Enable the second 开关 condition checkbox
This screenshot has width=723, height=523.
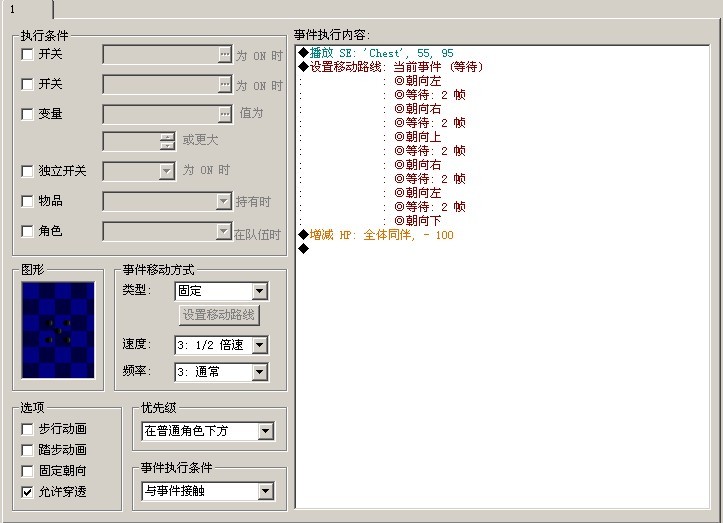point(27,84)
